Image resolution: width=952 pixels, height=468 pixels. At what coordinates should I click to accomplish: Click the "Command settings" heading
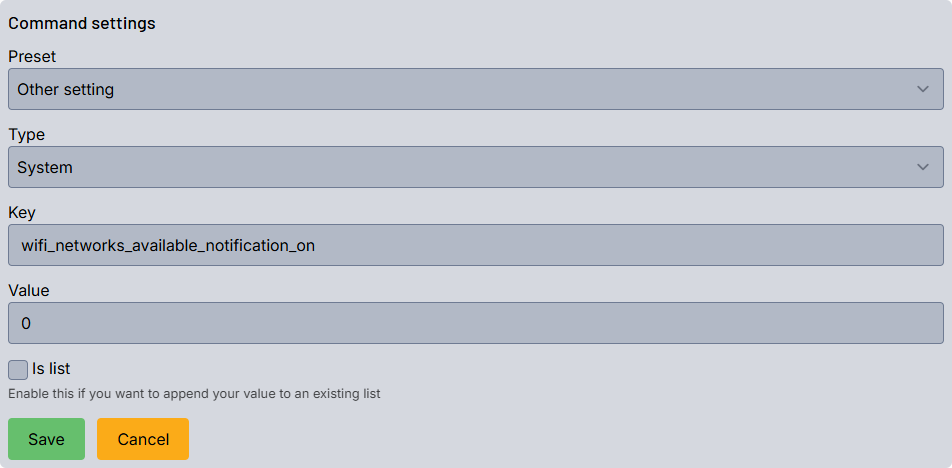[x=82, y=23]
